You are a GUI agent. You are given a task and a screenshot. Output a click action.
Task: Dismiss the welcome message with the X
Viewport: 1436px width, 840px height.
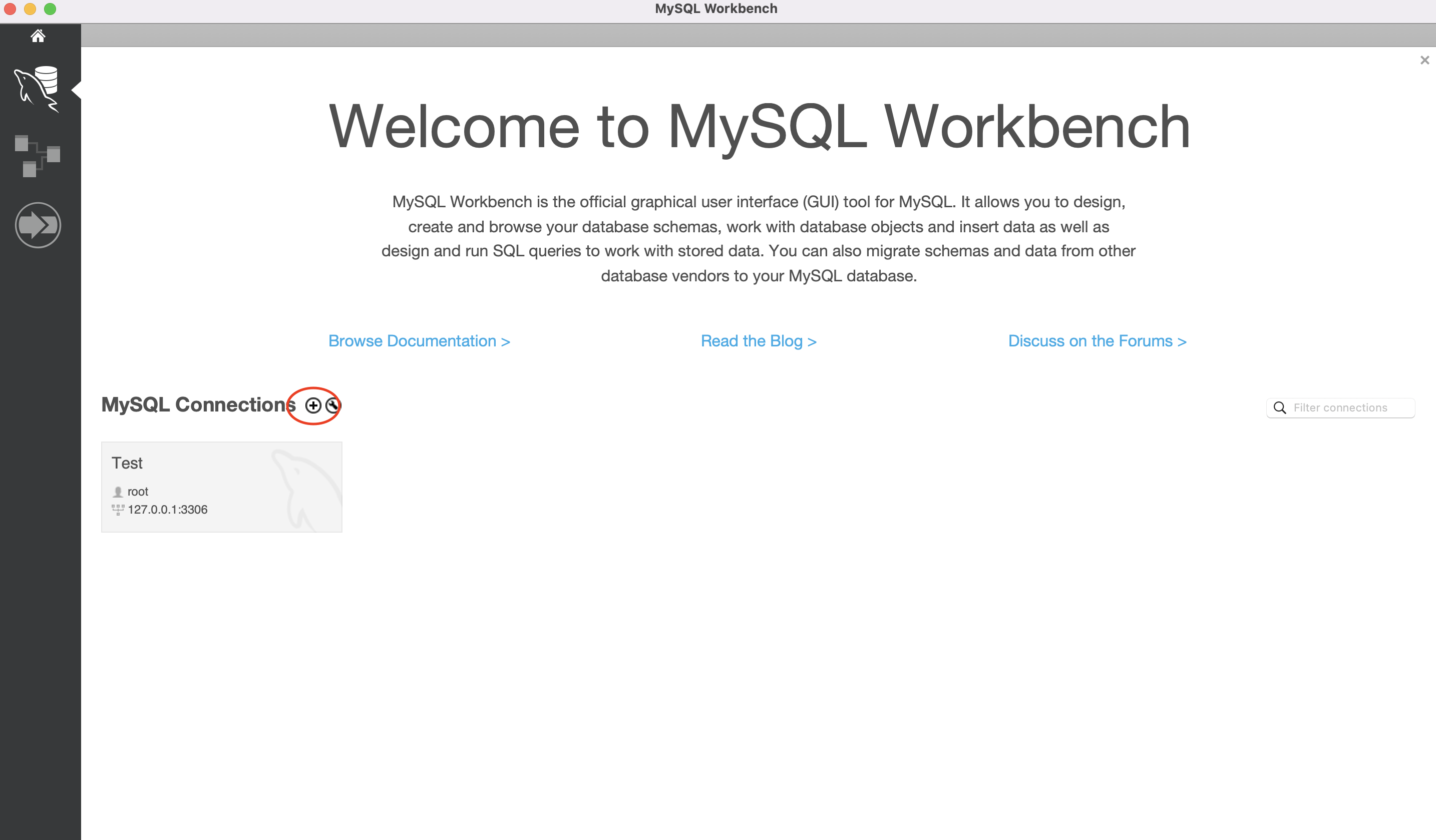[1424, 61]
